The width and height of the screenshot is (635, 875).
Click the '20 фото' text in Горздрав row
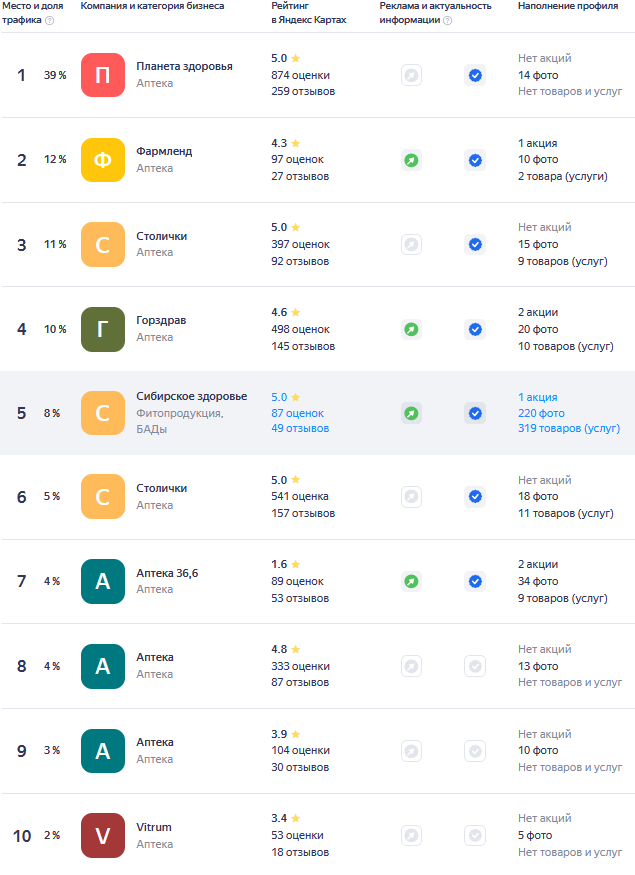click(x=538, y=329)
